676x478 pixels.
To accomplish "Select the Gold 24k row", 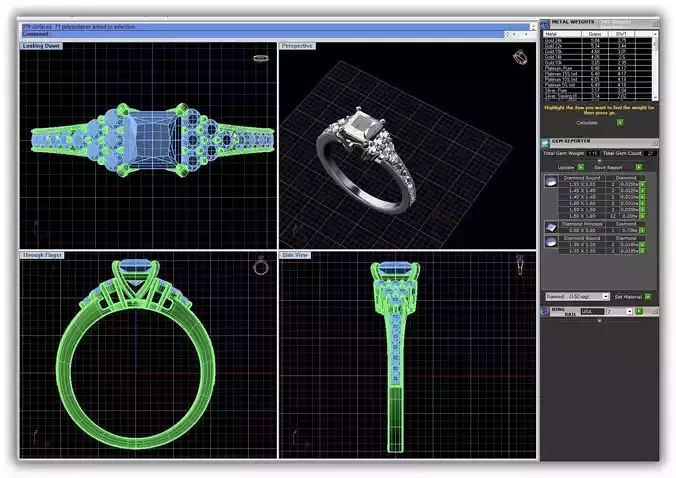I will coord(597,40).
